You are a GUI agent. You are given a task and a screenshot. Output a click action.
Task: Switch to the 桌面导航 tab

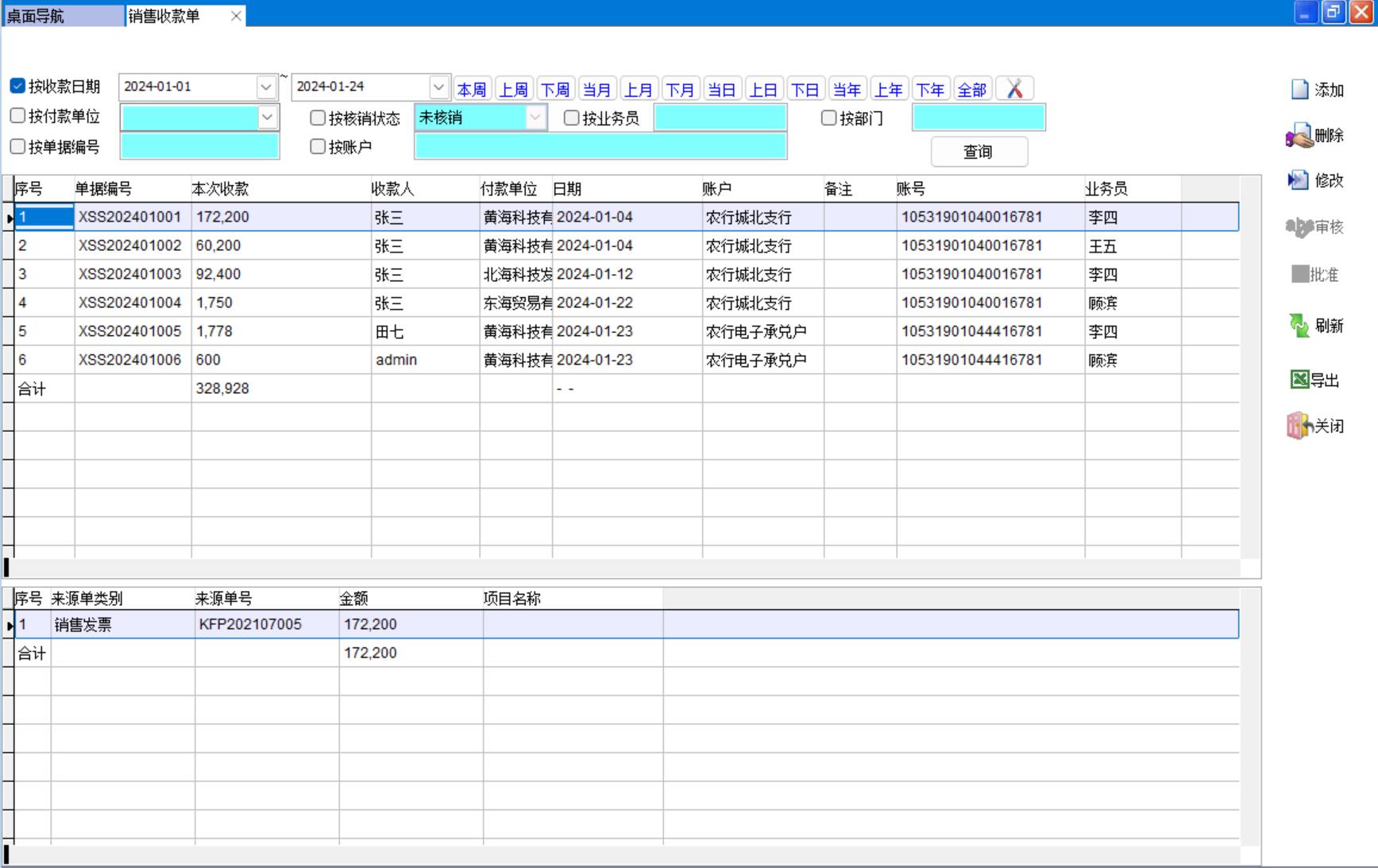coord(62,16)
